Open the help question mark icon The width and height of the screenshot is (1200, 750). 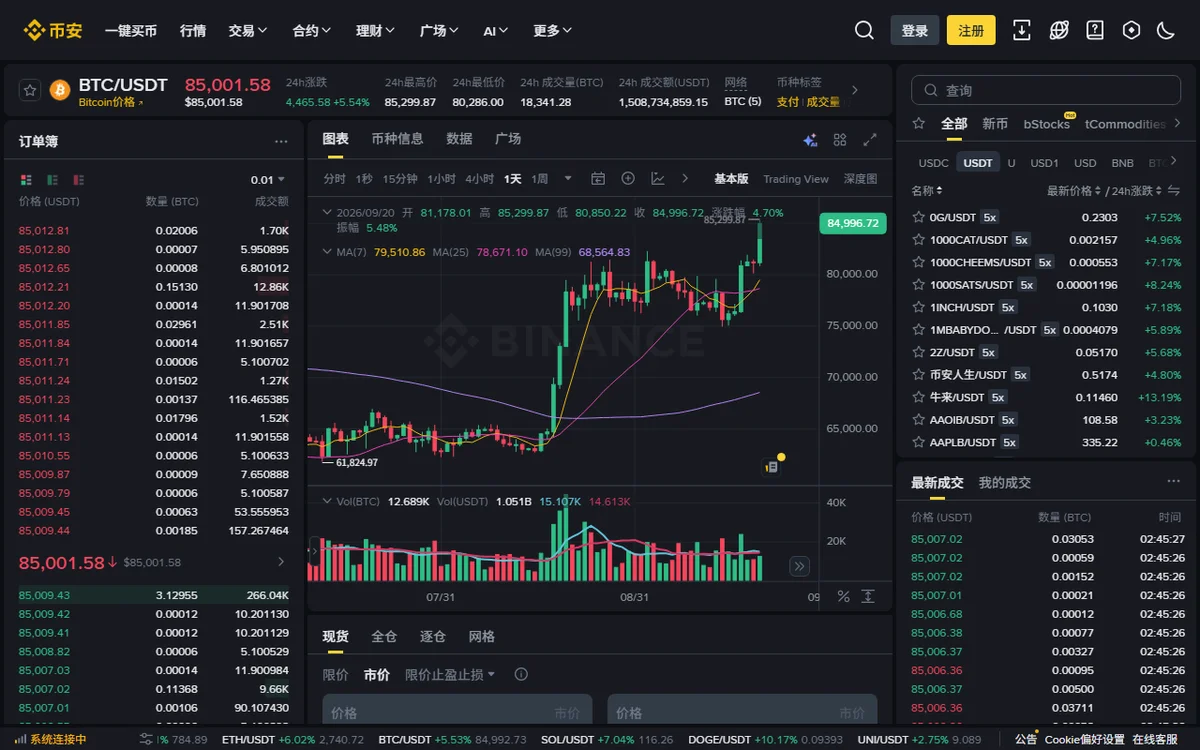click(1095, 30)
